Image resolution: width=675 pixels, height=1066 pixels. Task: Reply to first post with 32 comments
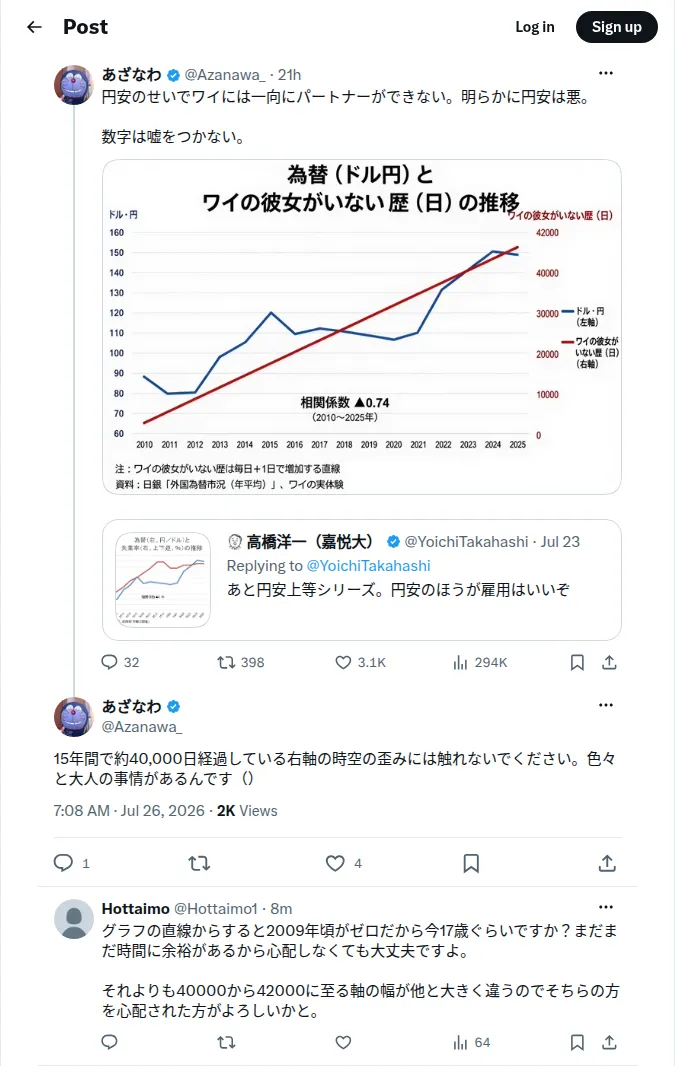120,662
